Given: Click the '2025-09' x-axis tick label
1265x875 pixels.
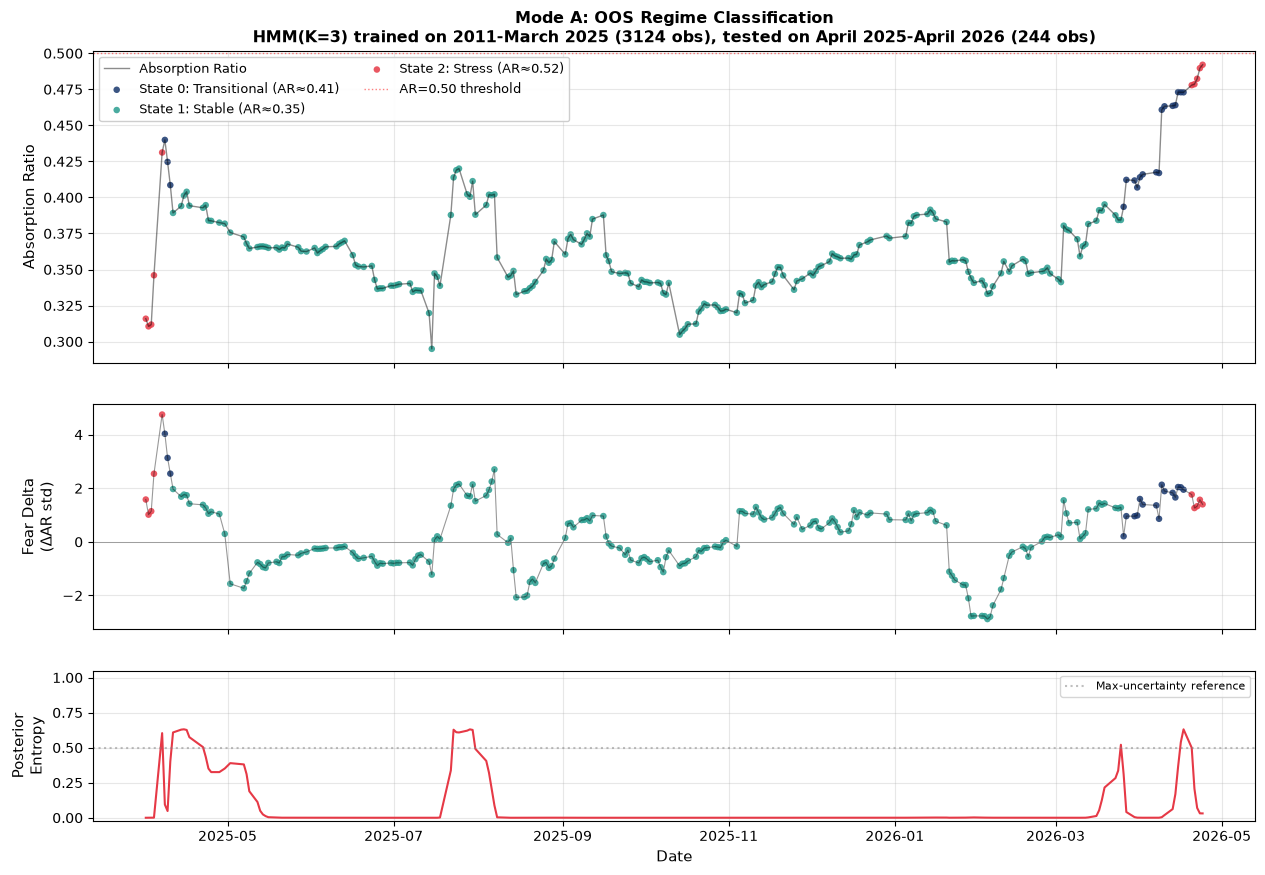Looking at the screenshot, I should tap(563, 837).
